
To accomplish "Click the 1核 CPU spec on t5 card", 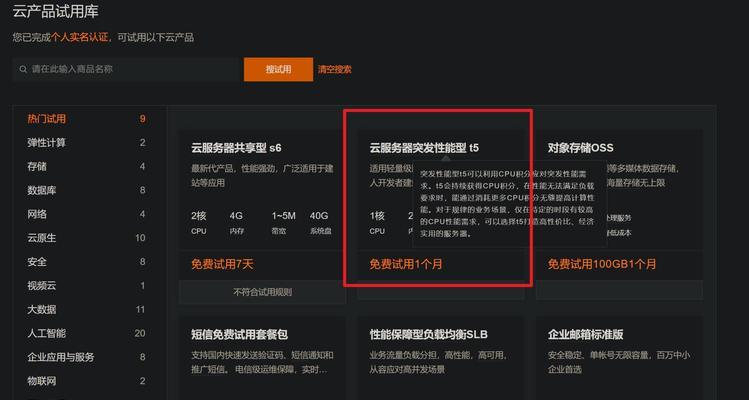I will [x=377, y=223].
